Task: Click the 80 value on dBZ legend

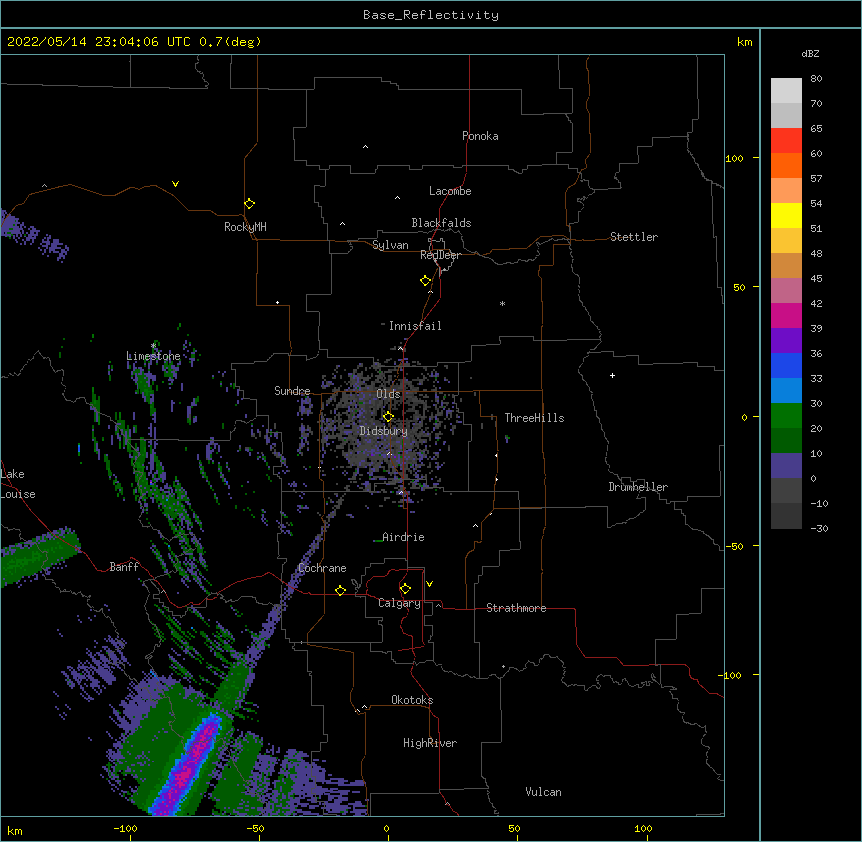Action: pos(816,79)
